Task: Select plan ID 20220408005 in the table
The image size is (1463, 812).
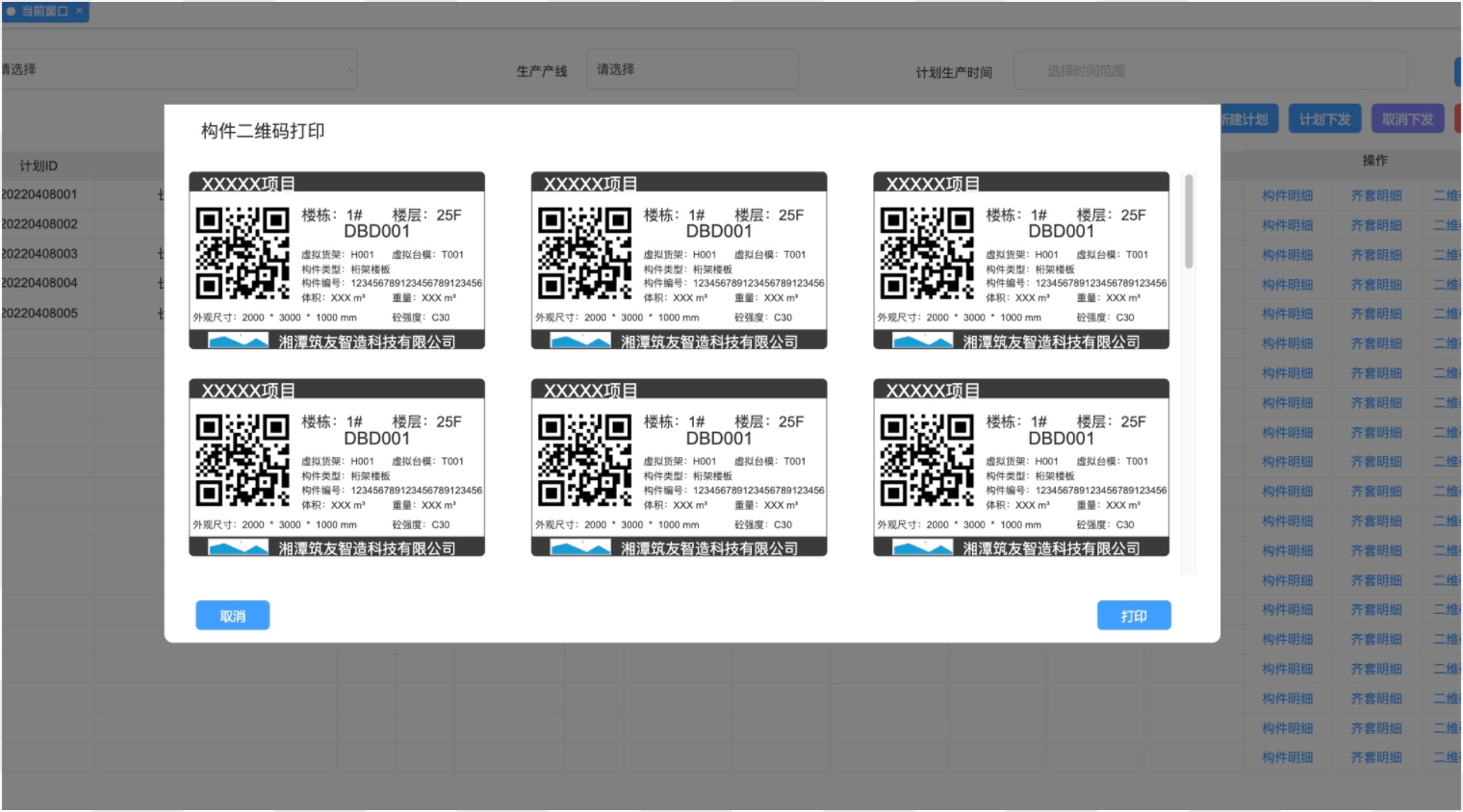Action: coord(39,313)
